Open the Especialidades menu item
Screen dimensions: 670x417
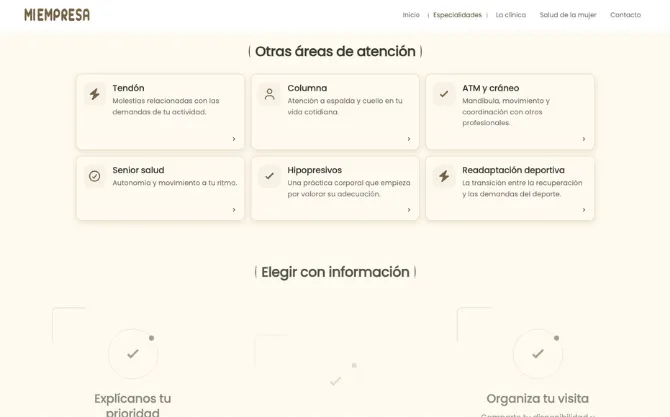457,15
